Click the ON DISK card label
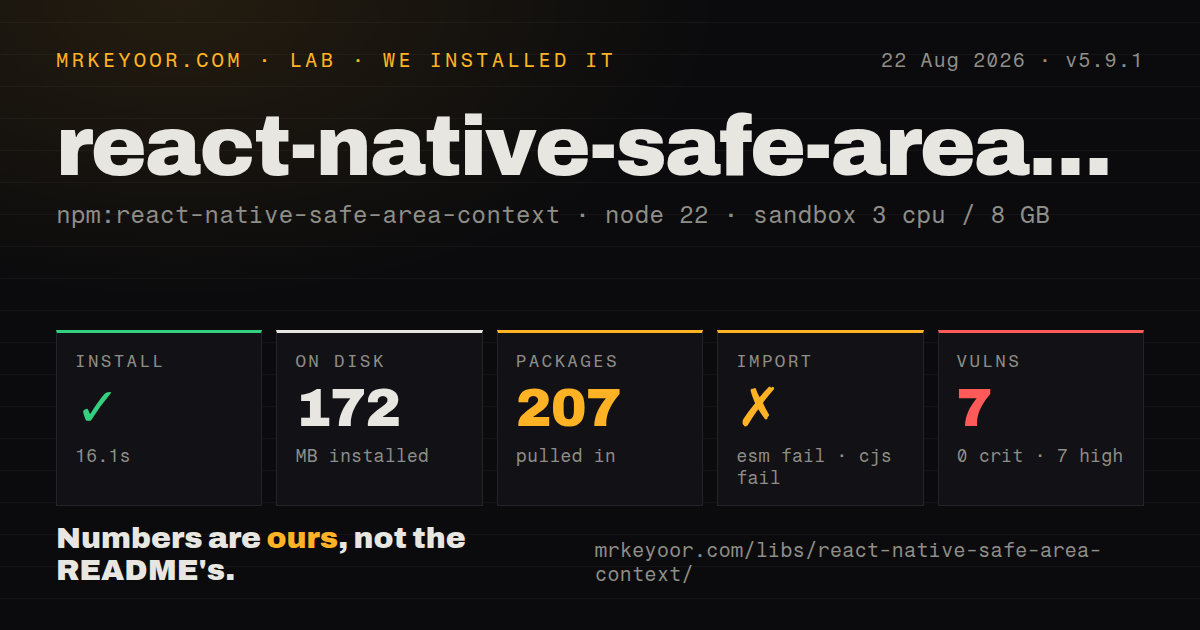The image size is (1200, 630). pos(340,362)
